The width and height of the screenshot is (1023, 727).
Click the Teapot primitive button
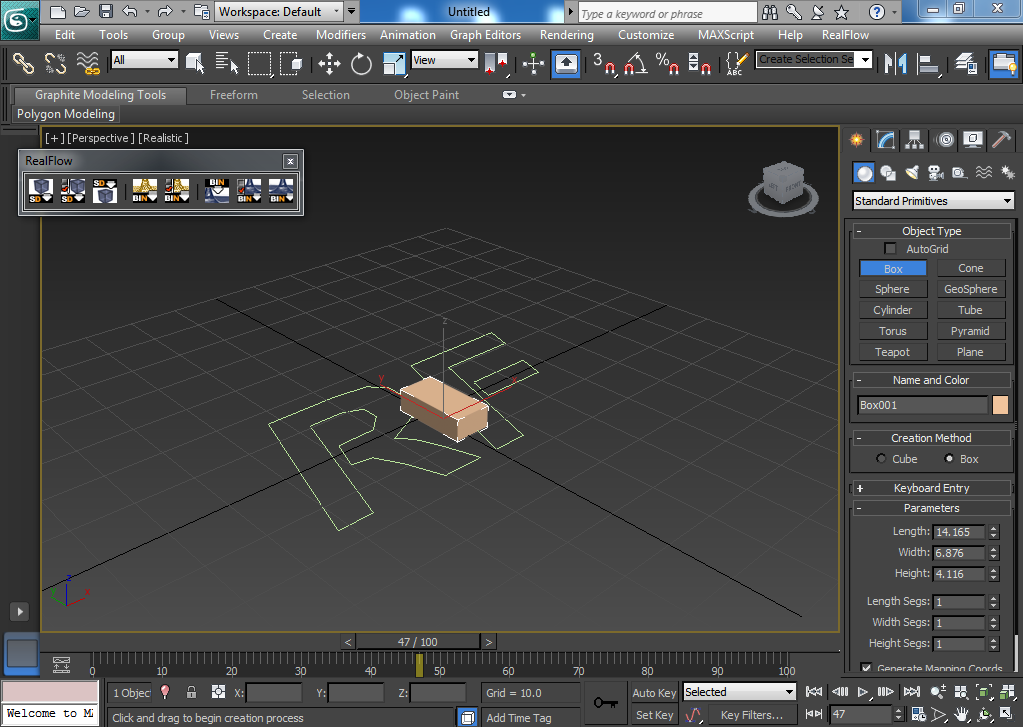pos(892,352)
